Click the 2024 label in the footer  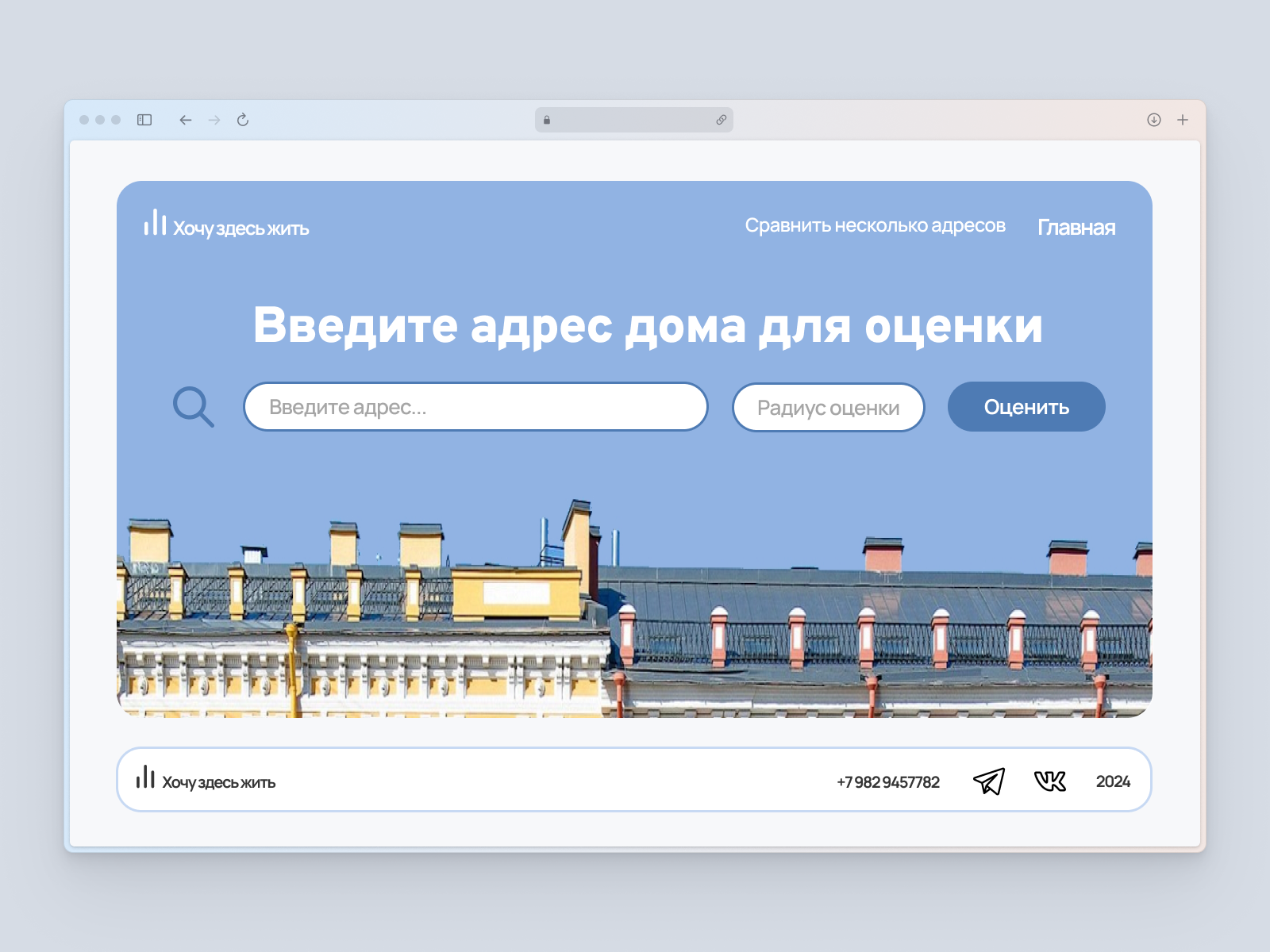point(1113,781)
